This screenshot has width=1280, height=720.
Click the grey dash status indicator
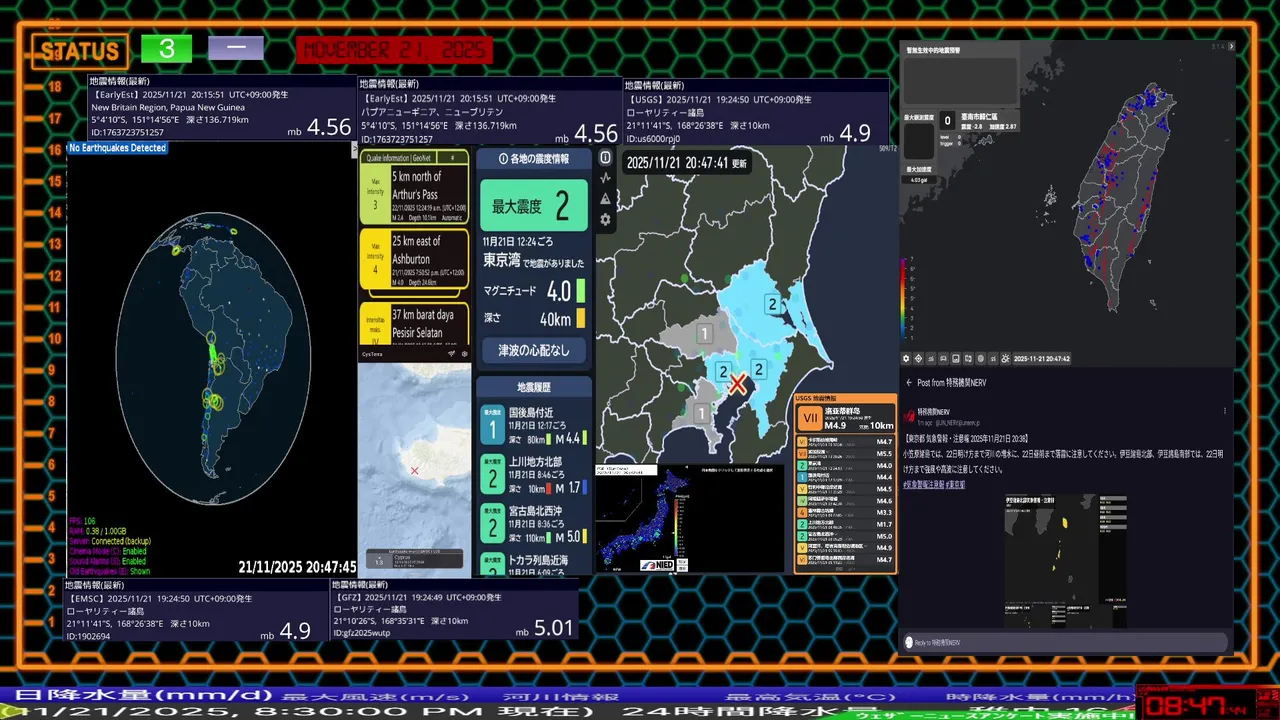pos(236,48)
